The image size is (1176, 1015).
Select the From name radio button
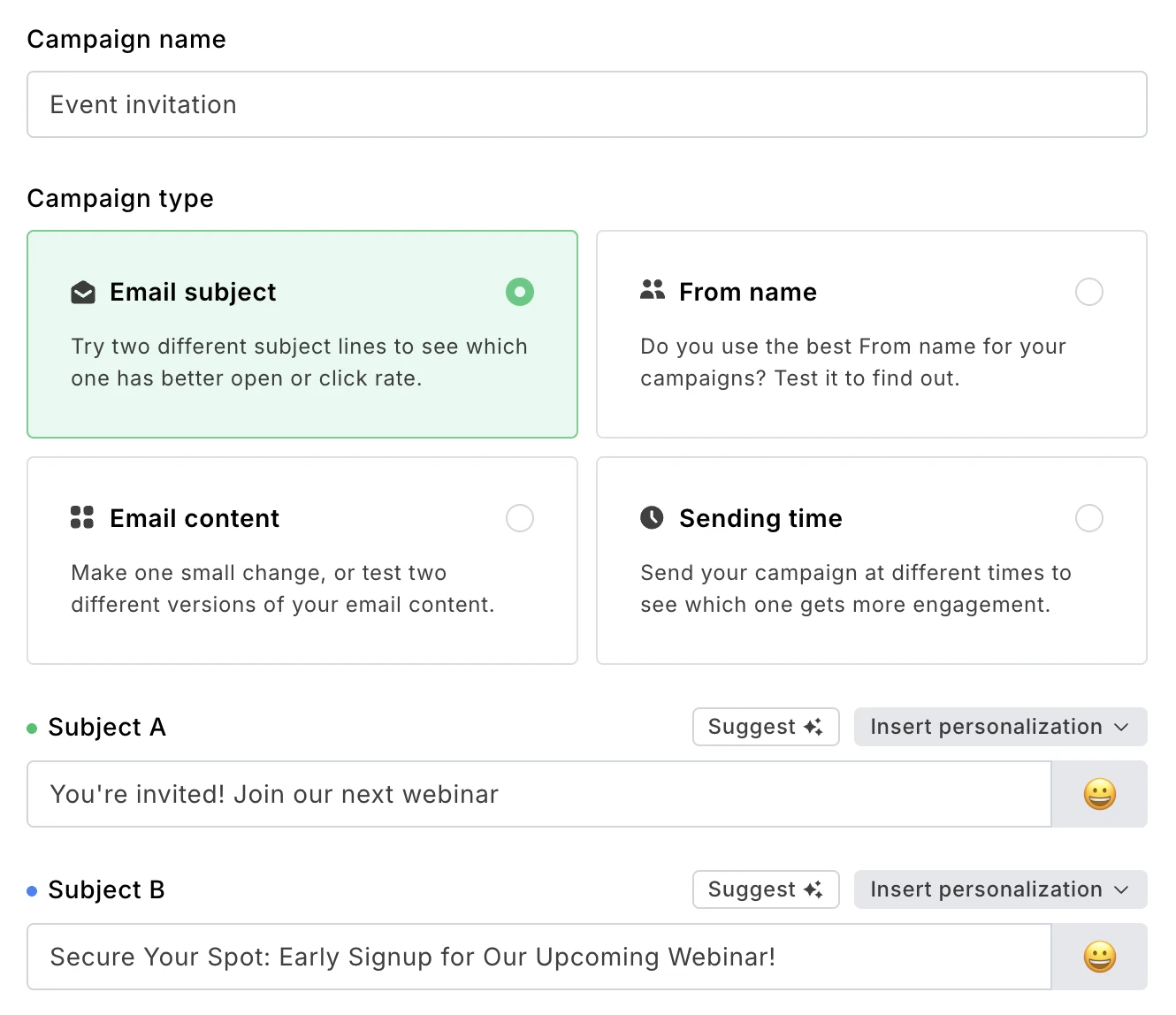(1088, 292)
